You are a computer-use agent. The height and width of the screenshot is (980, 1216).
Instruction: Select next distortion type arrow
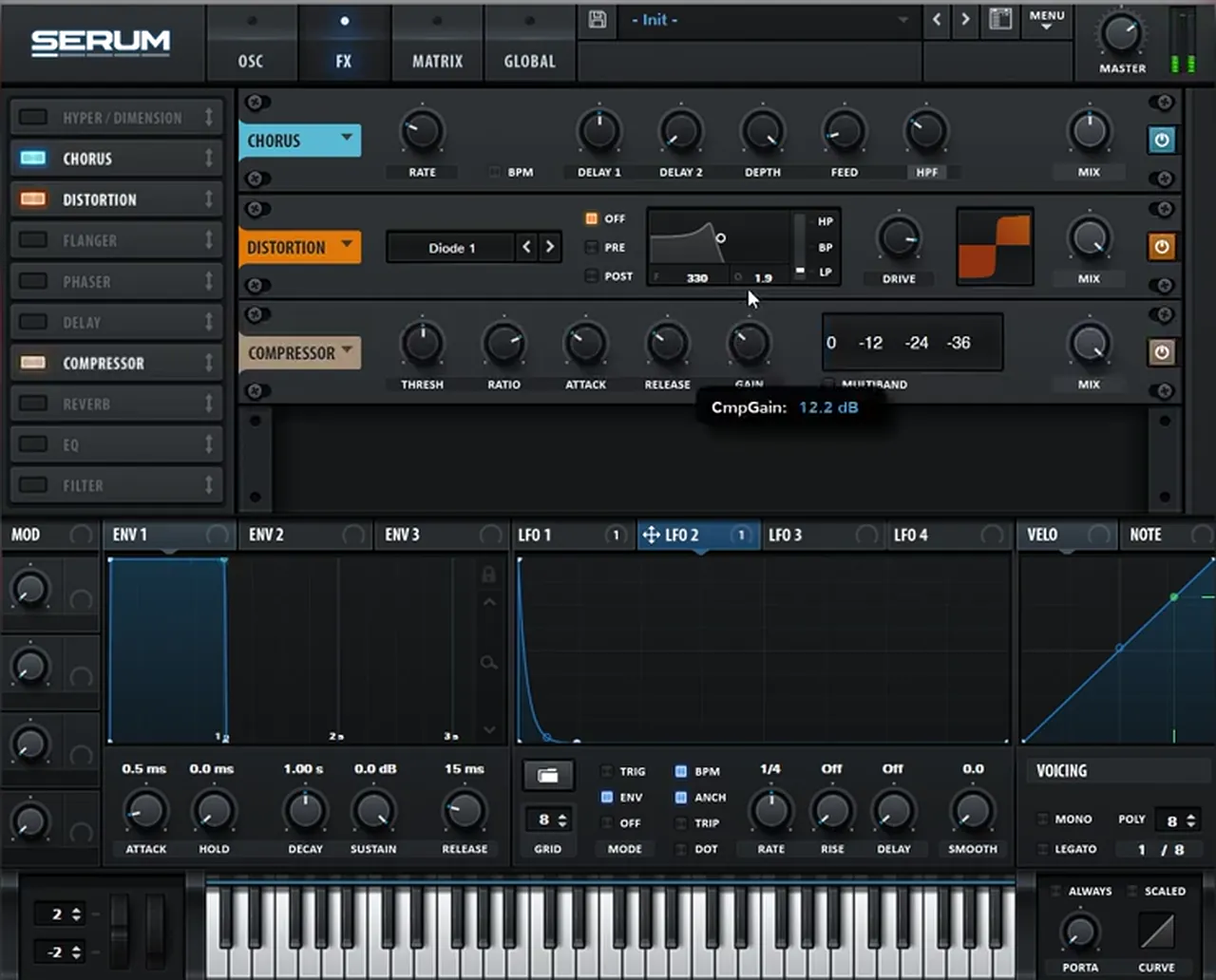coord(549,248)
